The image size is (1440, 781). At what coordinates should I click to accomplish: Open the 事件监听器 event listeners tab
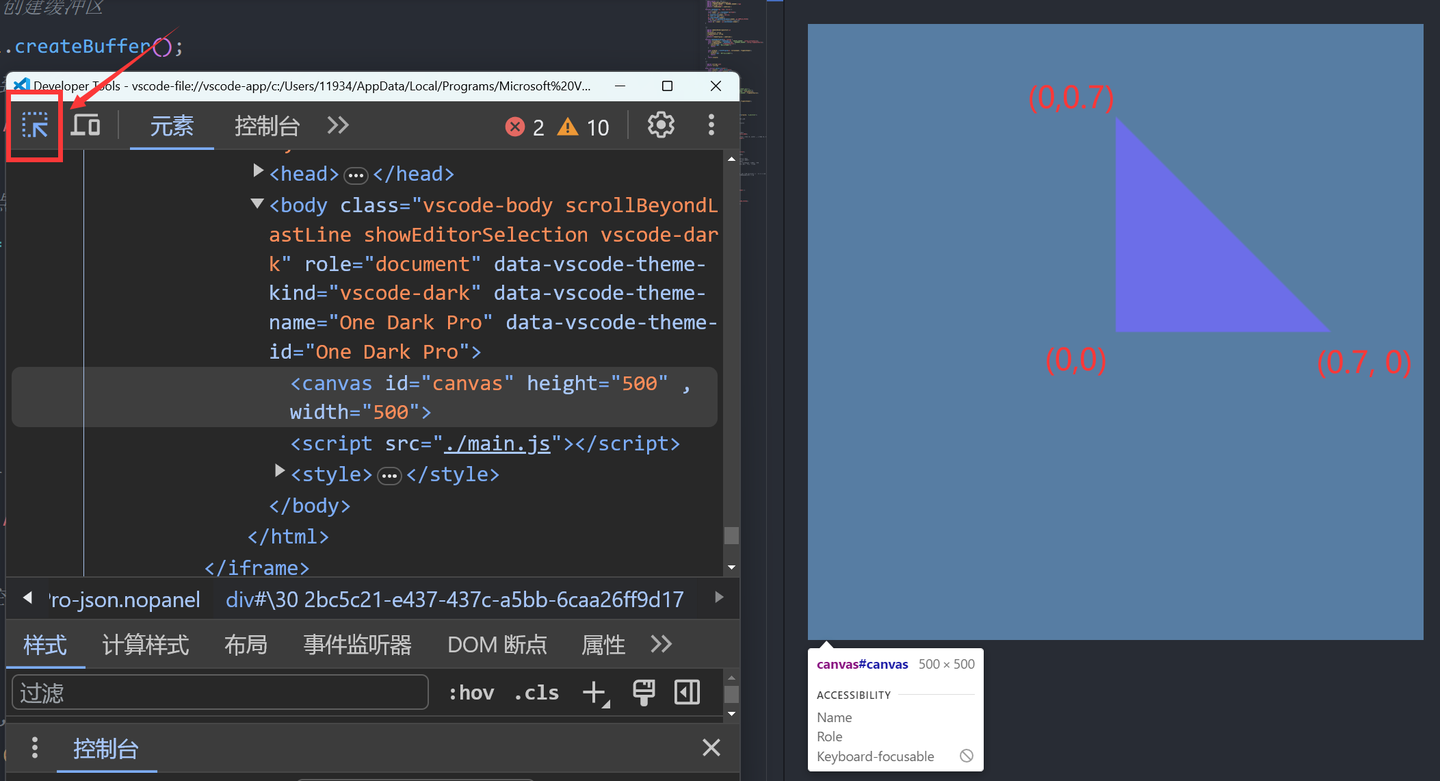[x=357, y=645]
